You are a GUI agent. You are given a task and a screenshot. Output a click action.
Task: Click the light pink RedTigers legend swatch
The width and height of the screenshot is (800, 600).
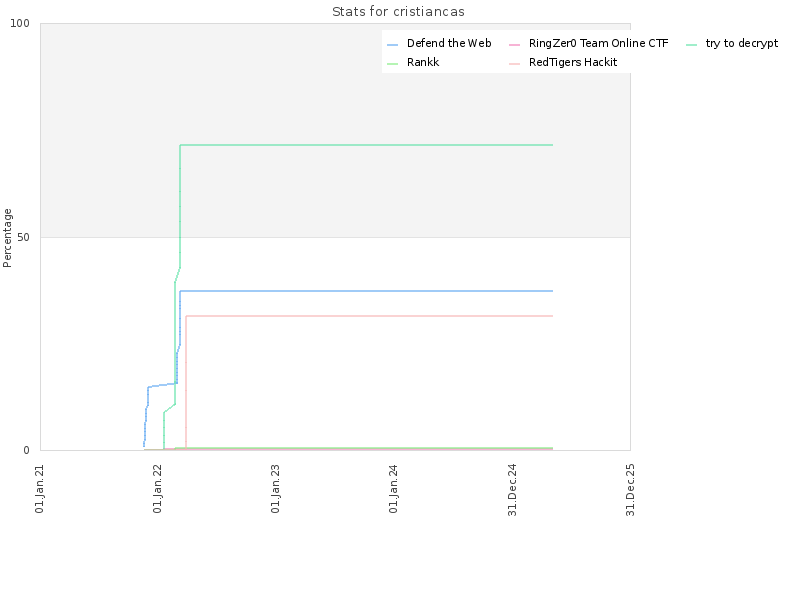click(x=514, y=64)
